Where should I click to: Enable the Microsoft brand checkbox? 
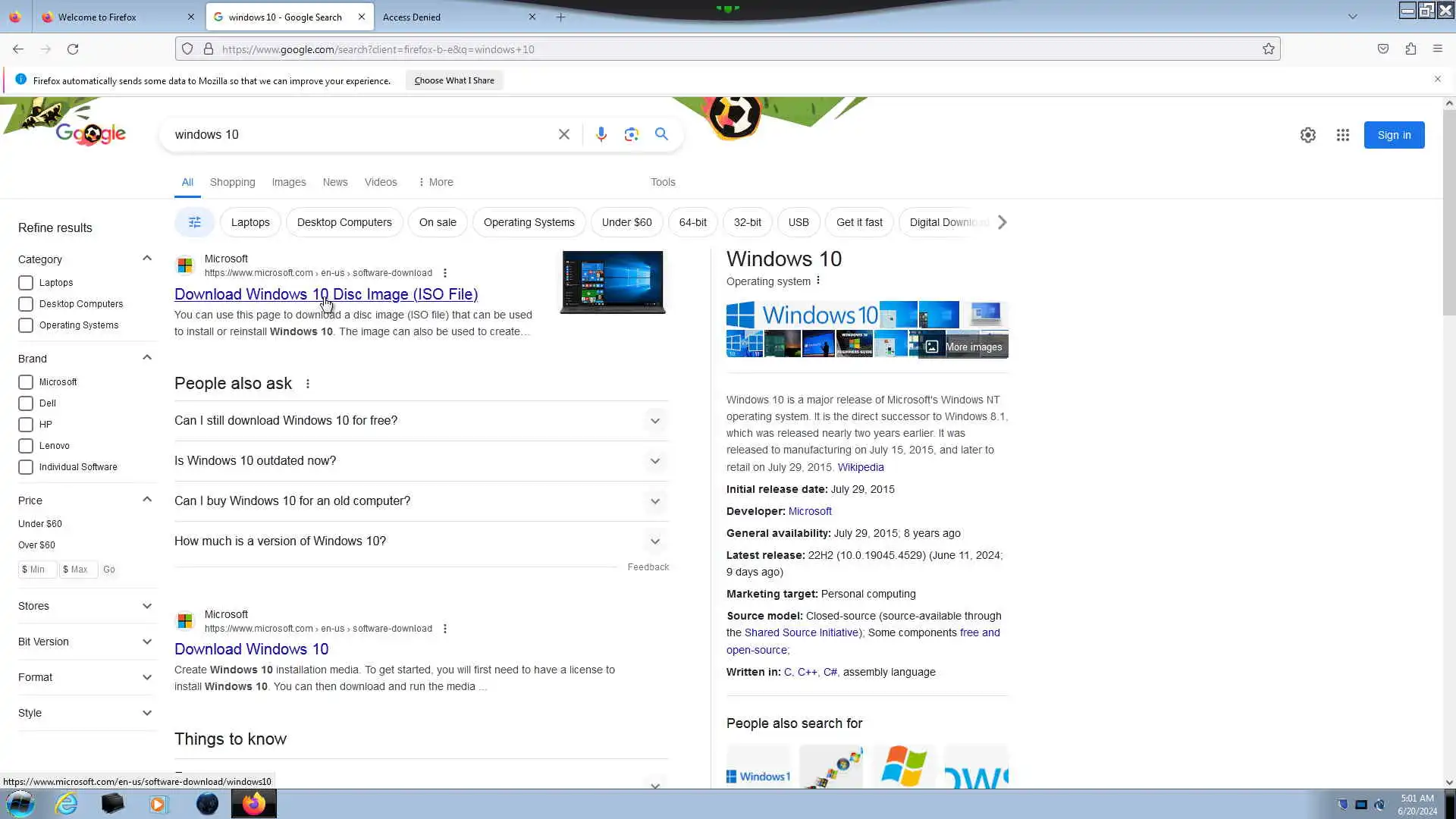pyautogui.click(x=26, y=382)
